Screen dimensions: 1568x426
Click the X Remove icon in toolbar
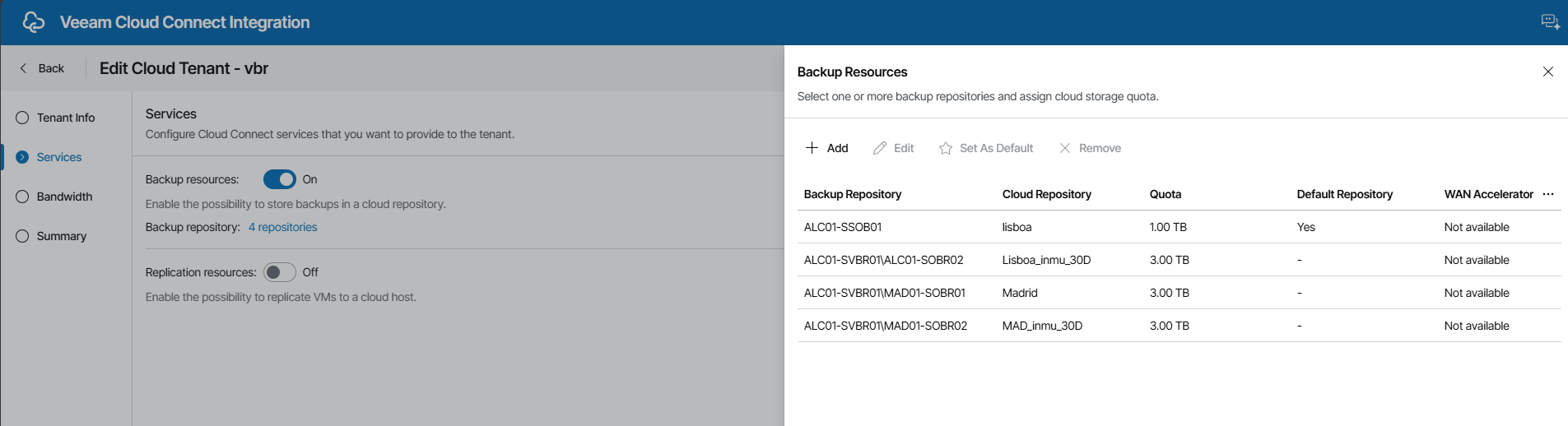coord(1065,148)
